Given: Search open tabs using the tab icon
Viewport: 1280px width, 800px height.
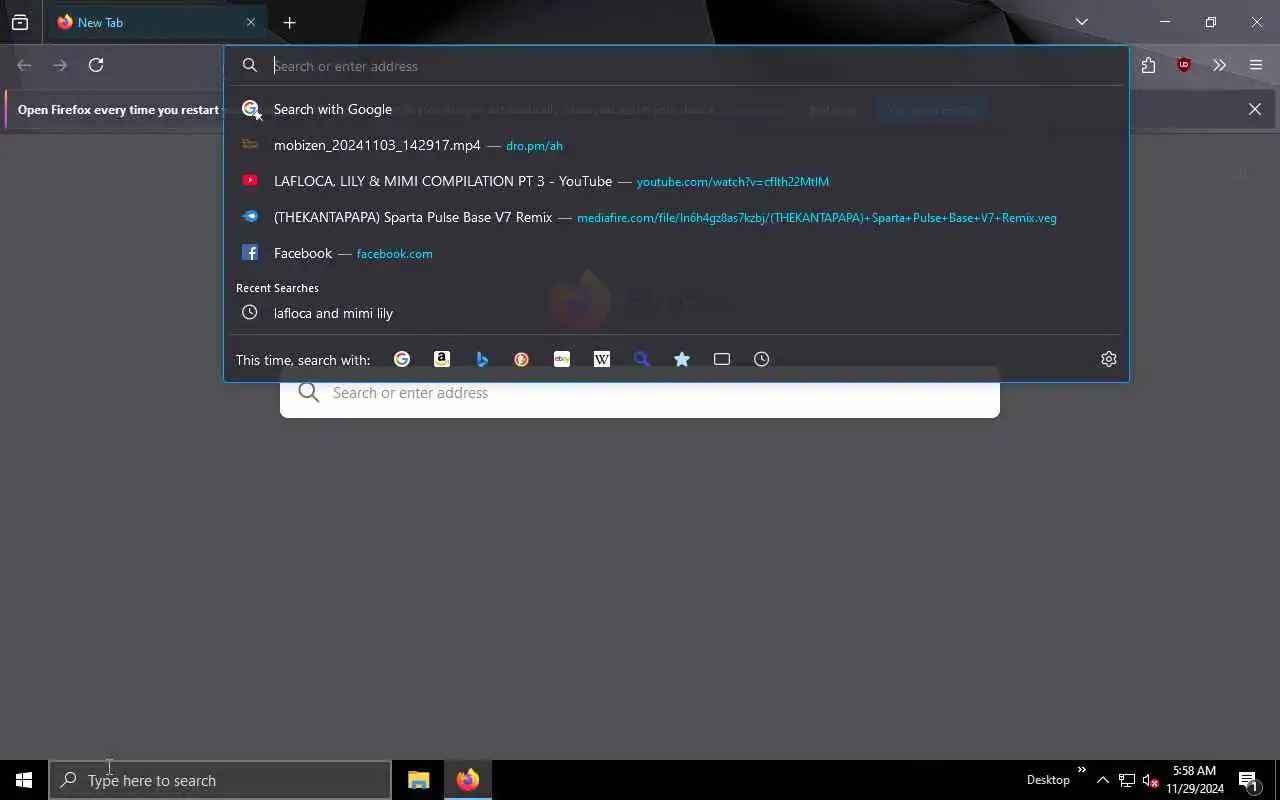Looking at the screenshot, I should click(x=722, y=359).
